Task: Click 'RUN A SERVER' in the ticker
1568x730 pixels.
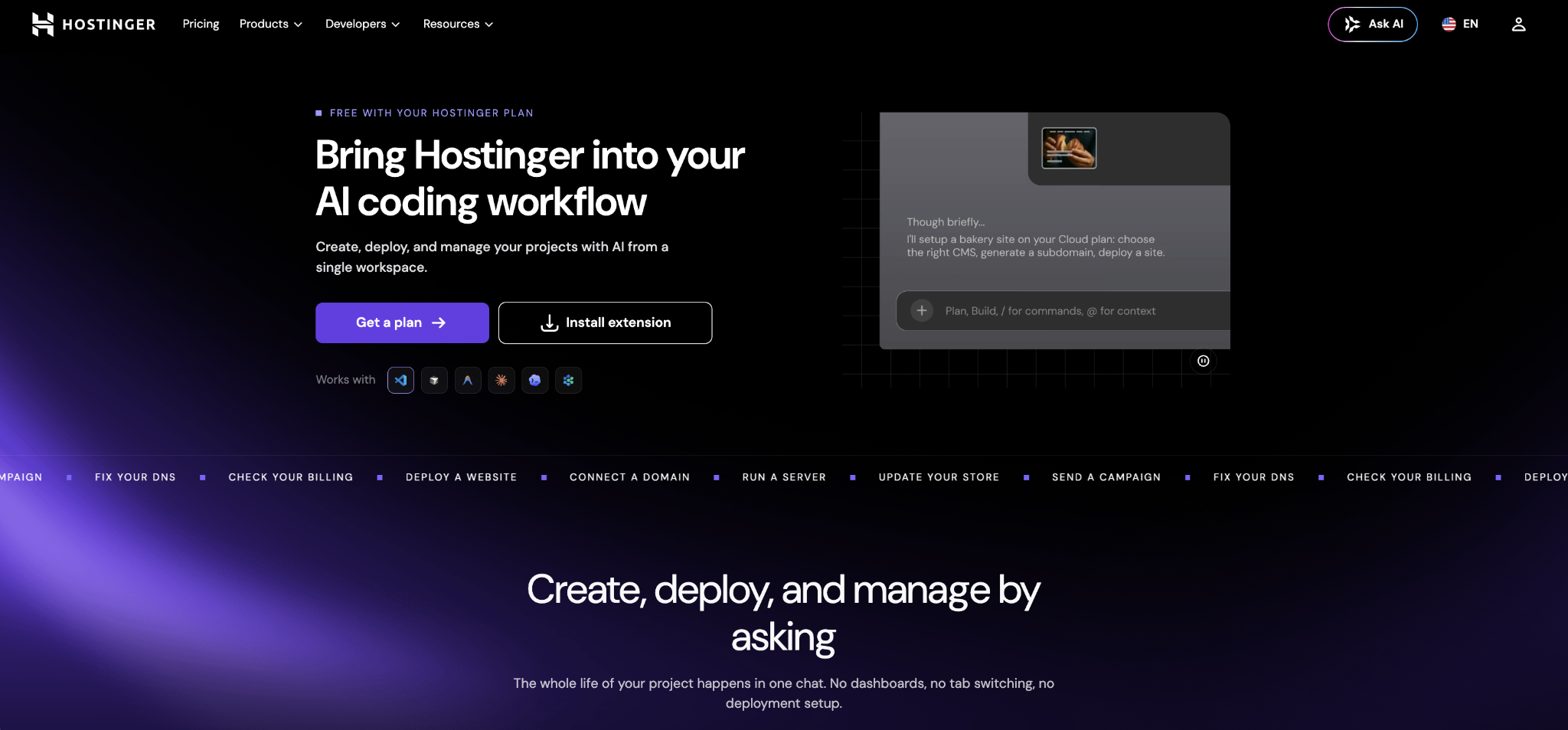Action: pyautogui.click(x=784, y=476)
